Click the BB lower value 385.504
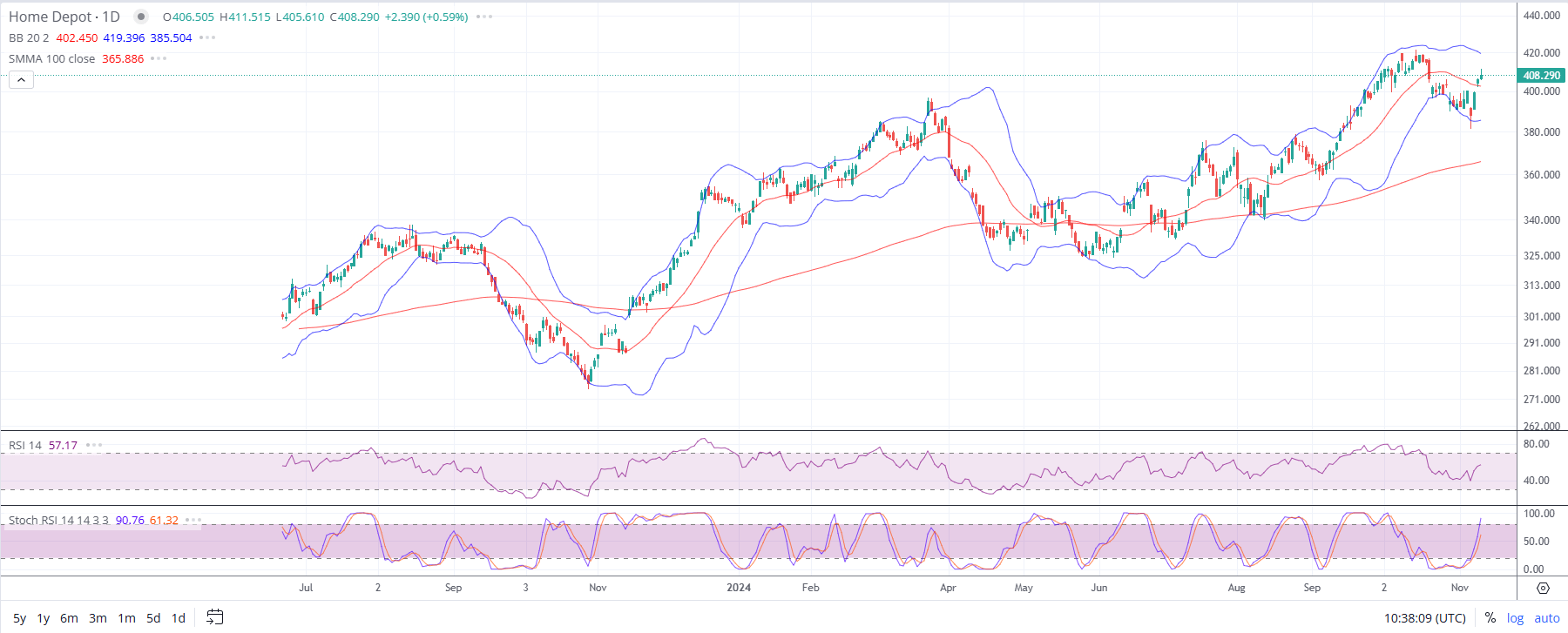The height and width of the screenshot is (633, 1568). point(171,37)
